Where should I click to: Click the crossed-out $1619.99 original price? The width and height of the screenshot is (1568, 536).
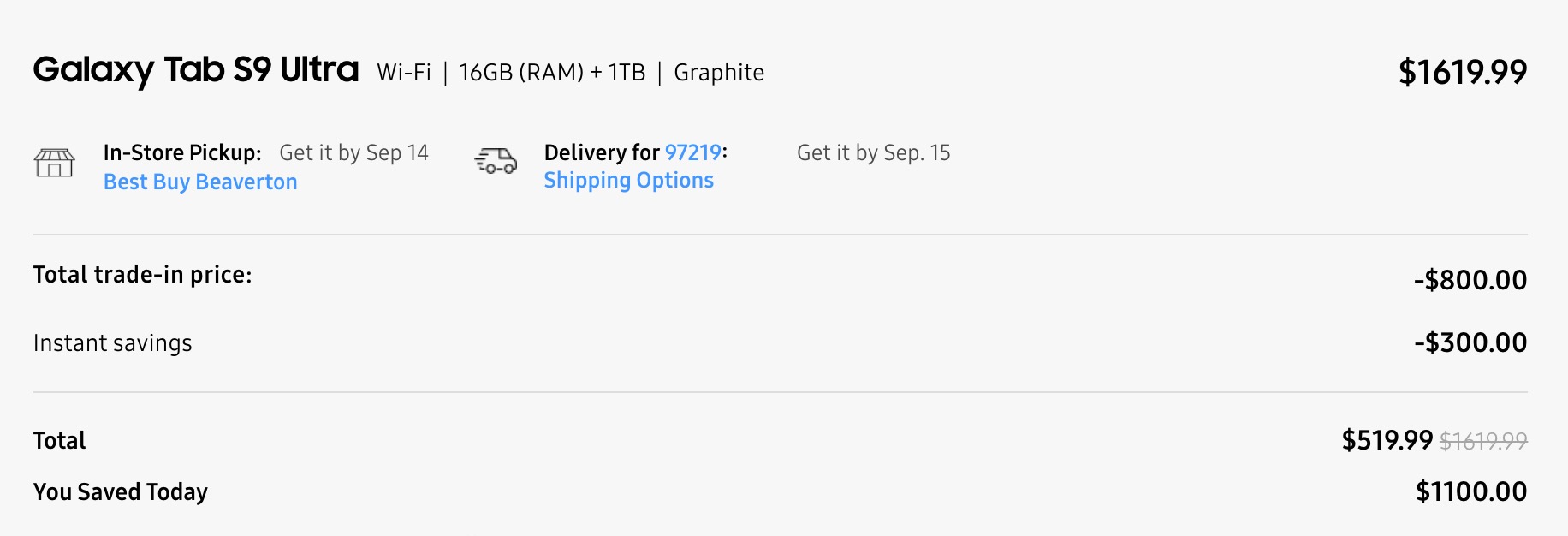point(1483,441)
